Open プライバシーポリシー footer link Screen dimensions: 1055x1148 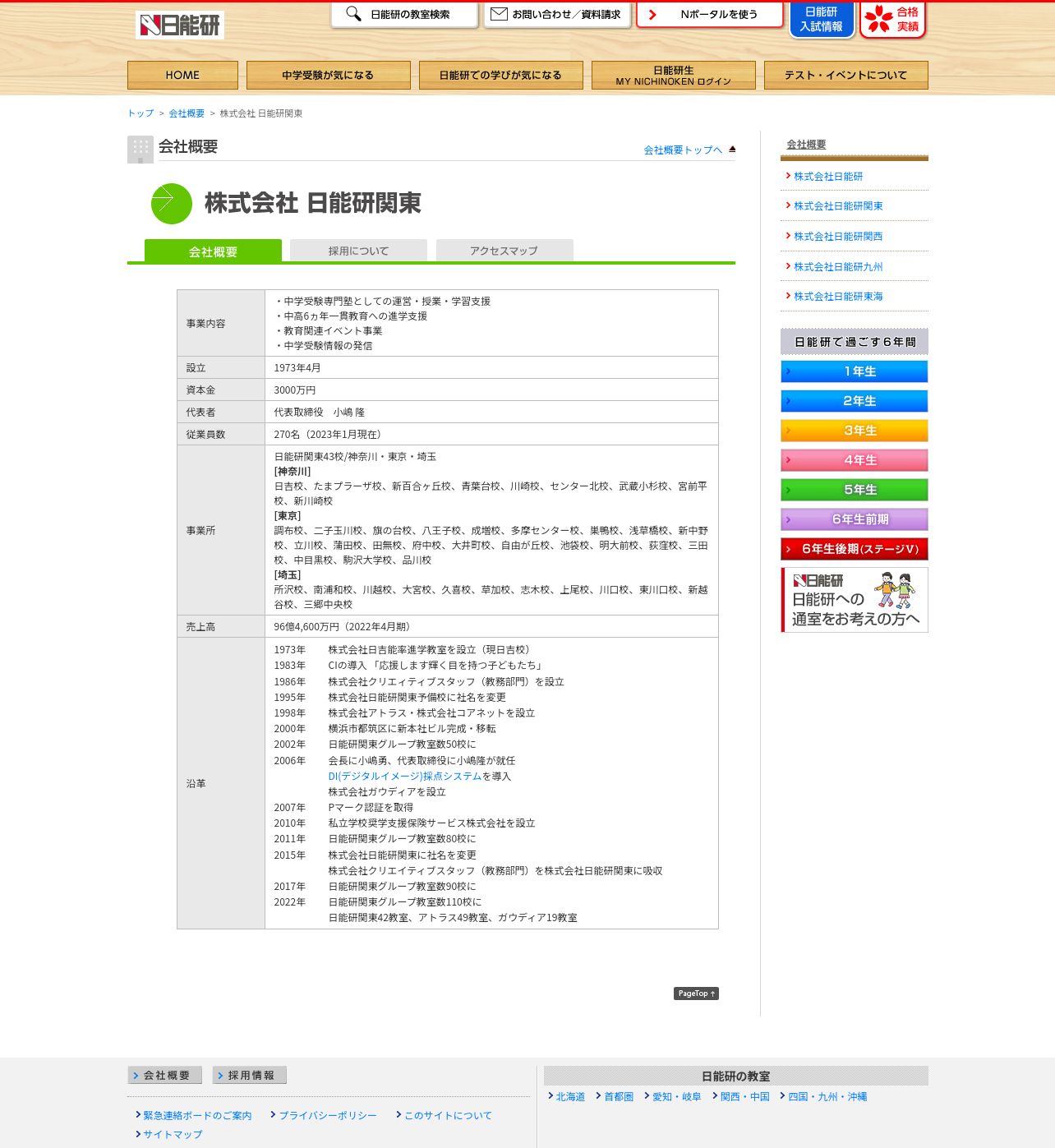click(327, 1115)
